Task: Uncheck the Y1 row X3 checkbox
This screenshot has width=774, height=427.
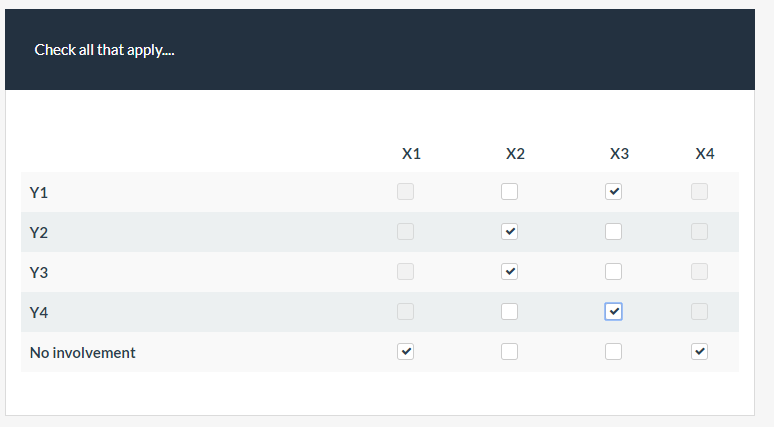Action: (x=614, y=192)
